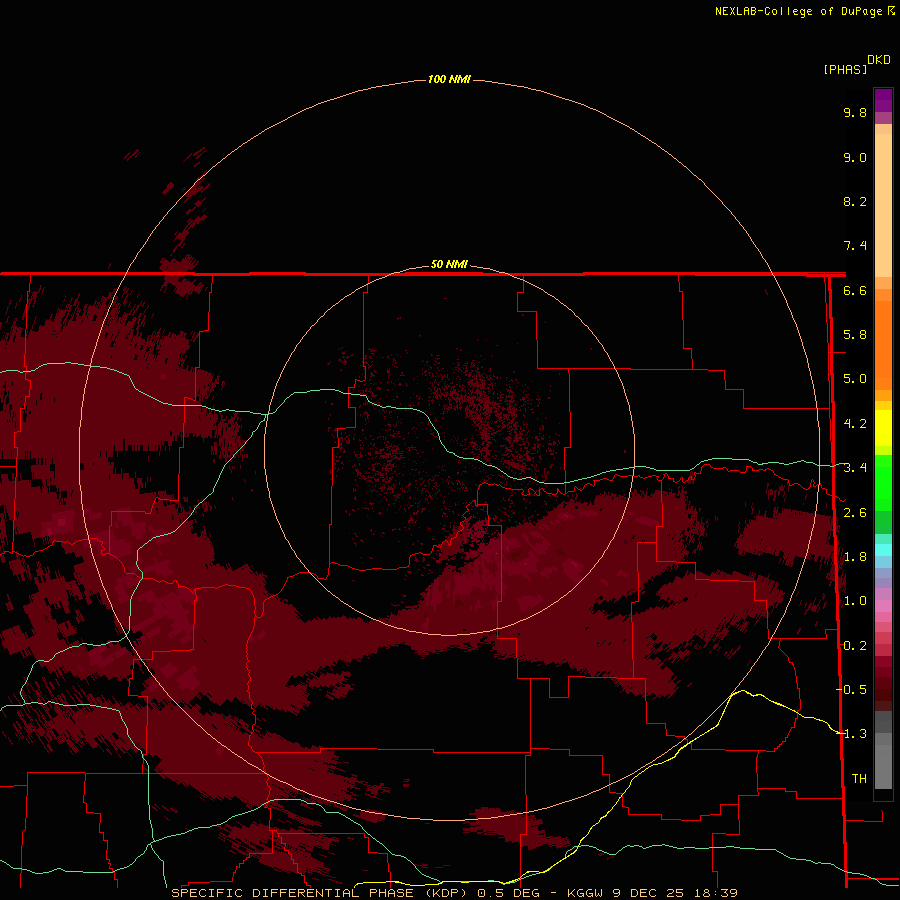
Task: Click the 1.8 scale value
Action: (855, 557)
